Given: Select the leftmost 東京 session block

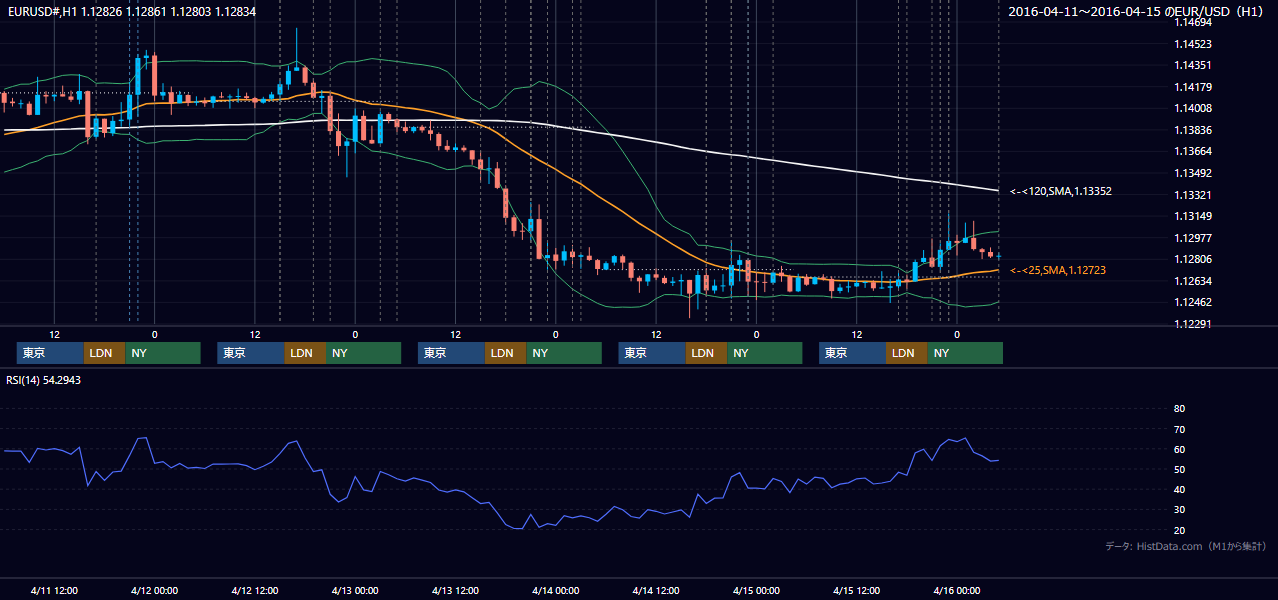Looking at the screenshot, I should tap(50, 353).
